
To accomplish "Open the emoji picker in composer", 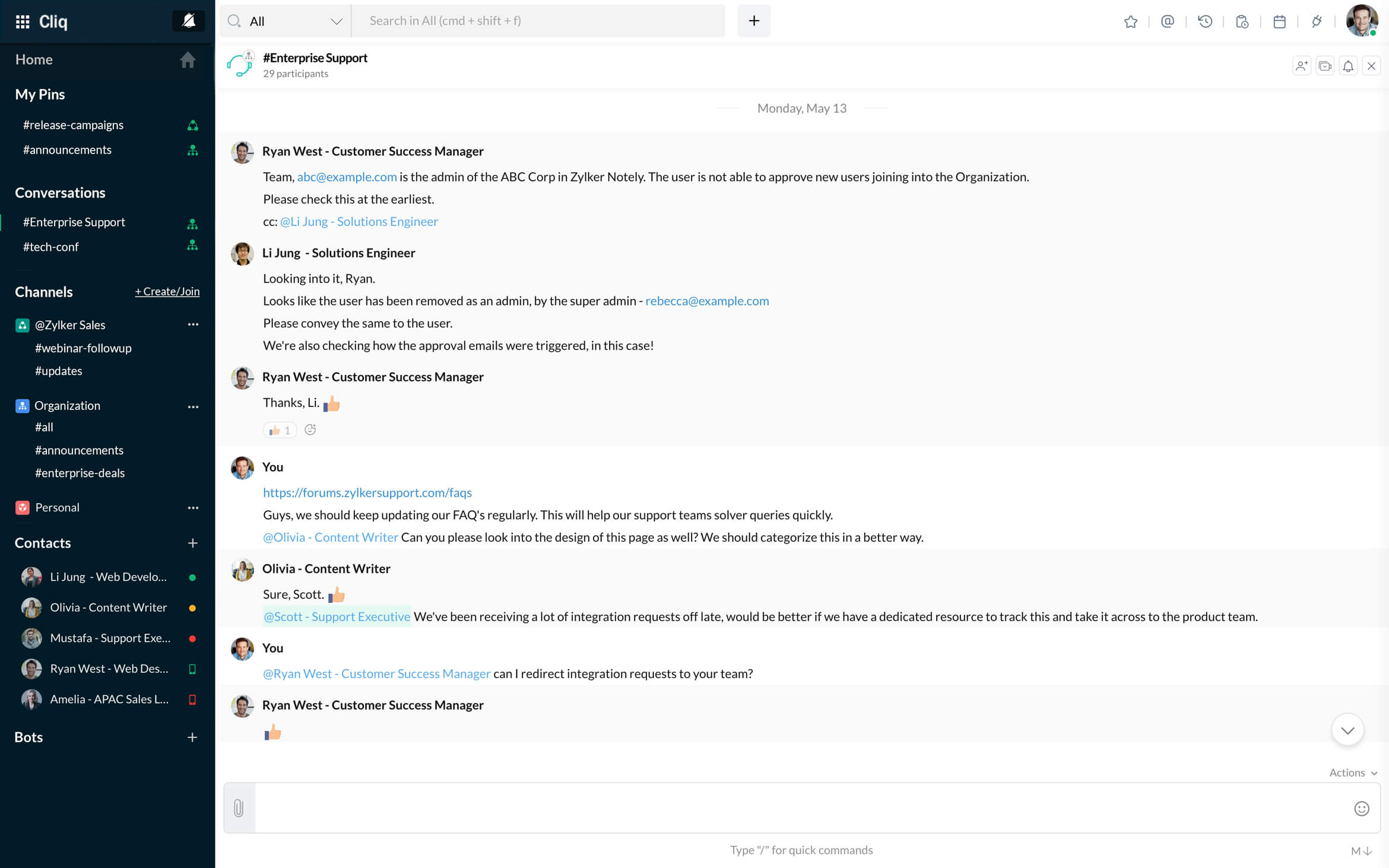I will (x=1361, y=809).
